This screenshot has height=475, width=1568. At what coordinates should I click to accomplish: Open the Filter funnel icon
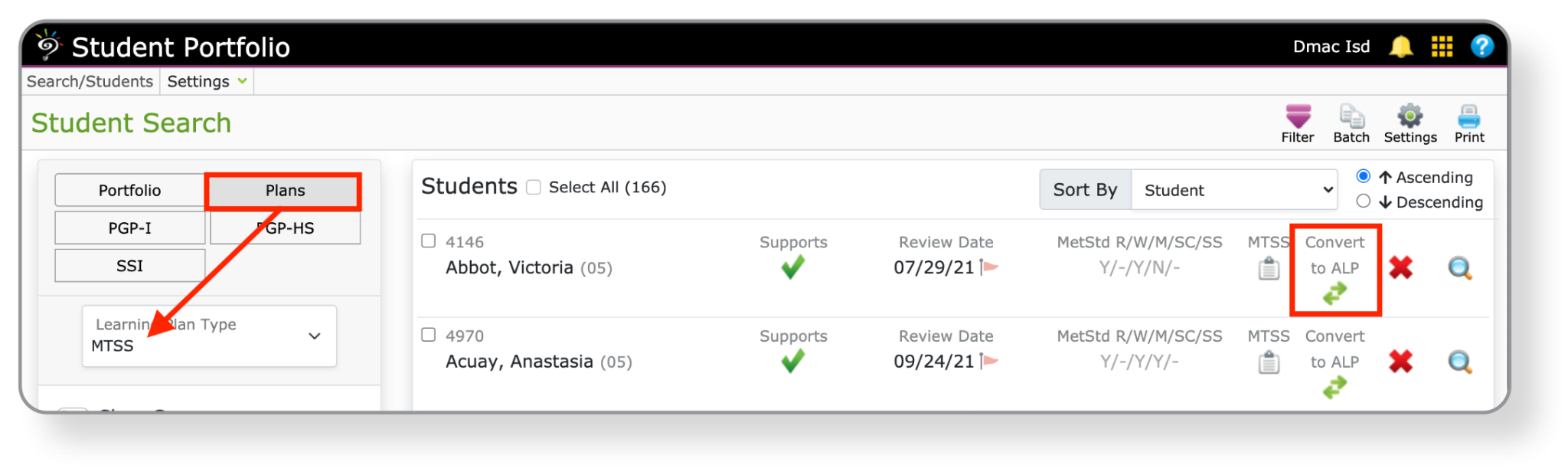tap(1297, 118)
